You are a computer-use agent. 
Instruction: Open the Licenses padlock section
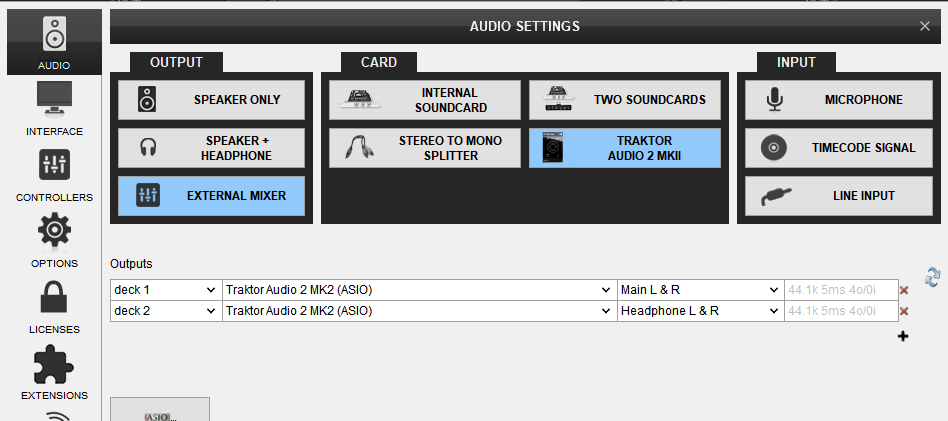point(54,306)
